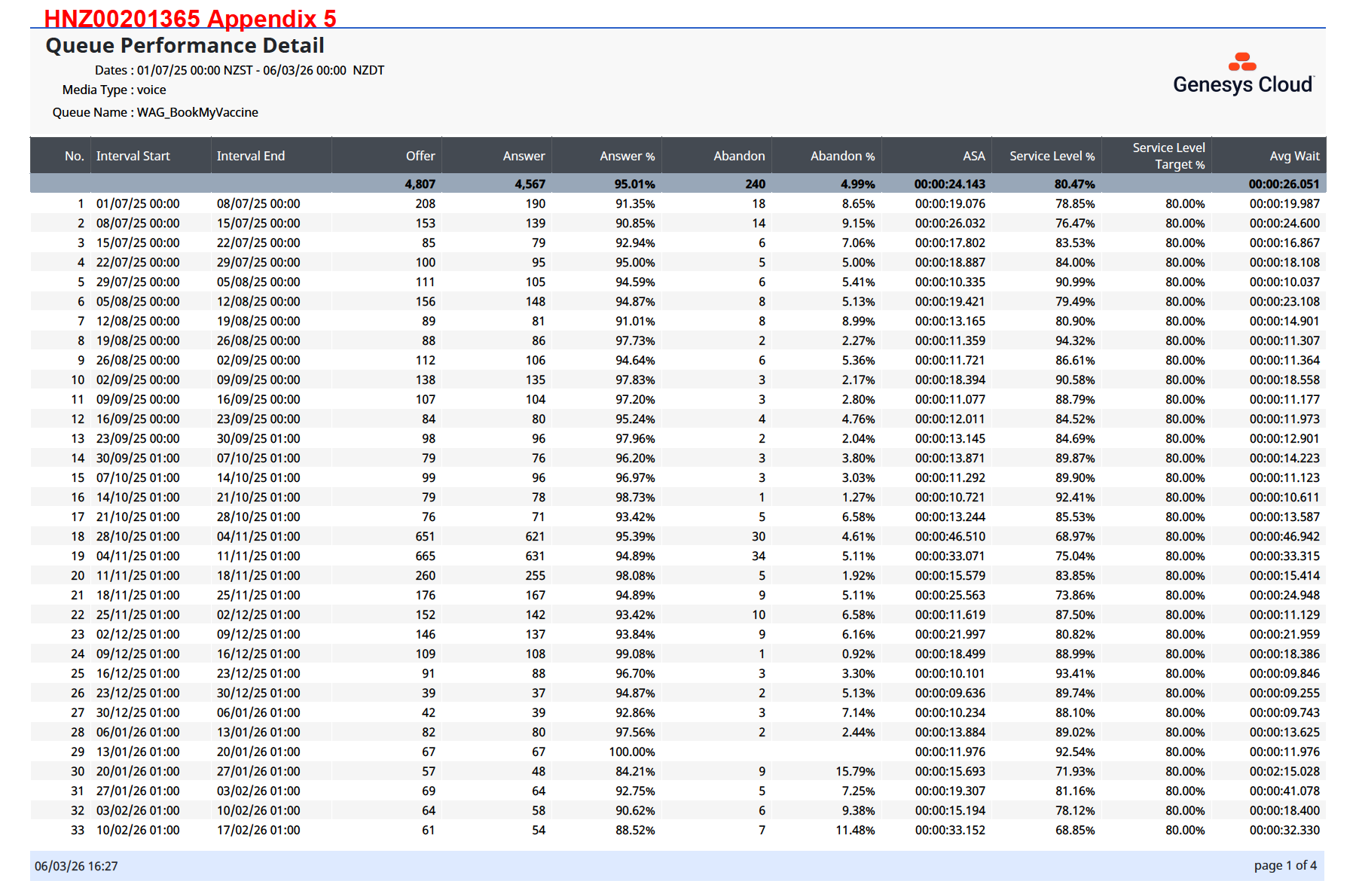
Task: Click the total Offer value 4,807
Action: [420, 184]
